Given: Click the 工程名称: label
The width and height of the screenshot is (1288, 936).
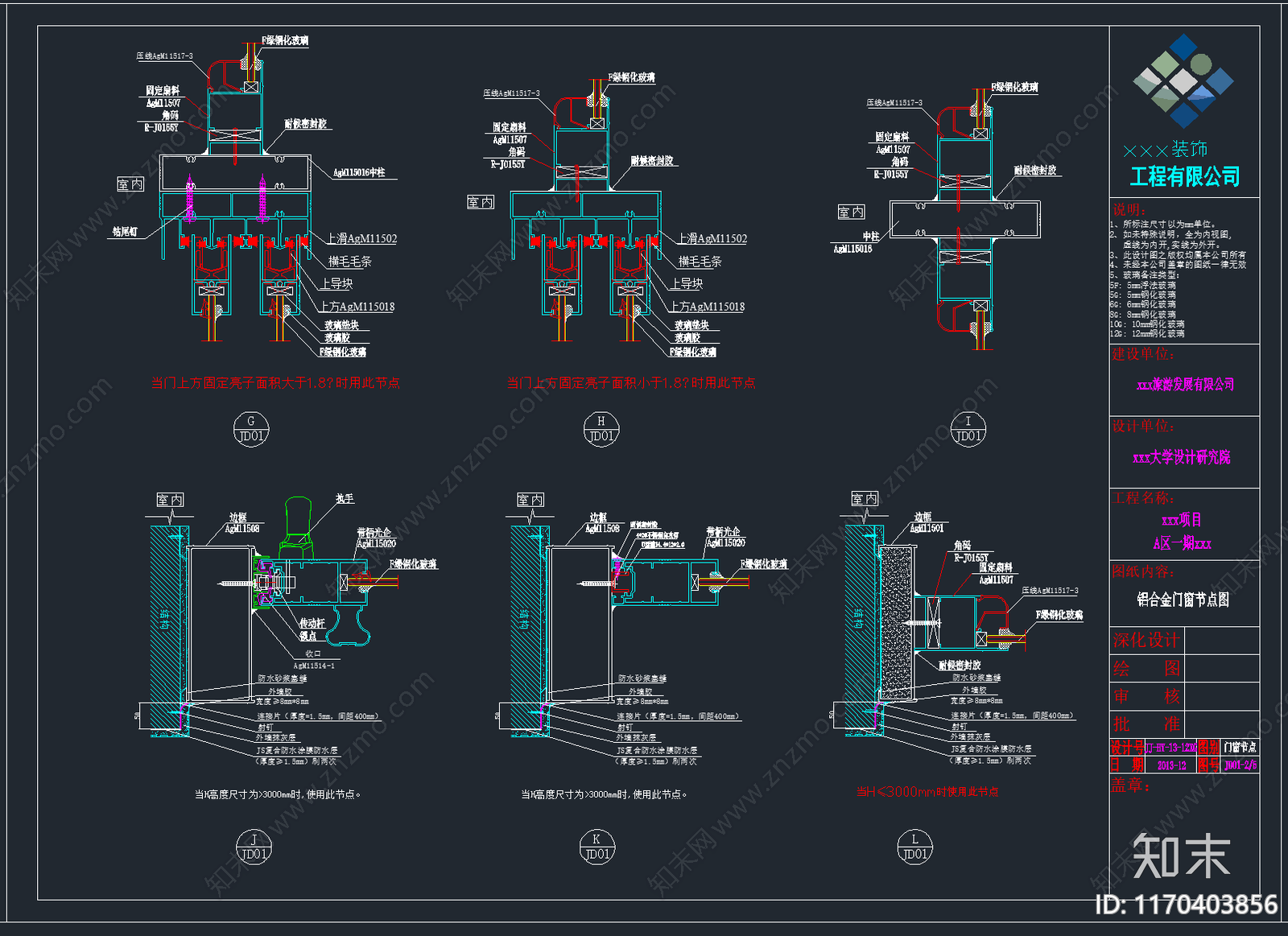Looking at the screenshot, I should point(1143,497).
